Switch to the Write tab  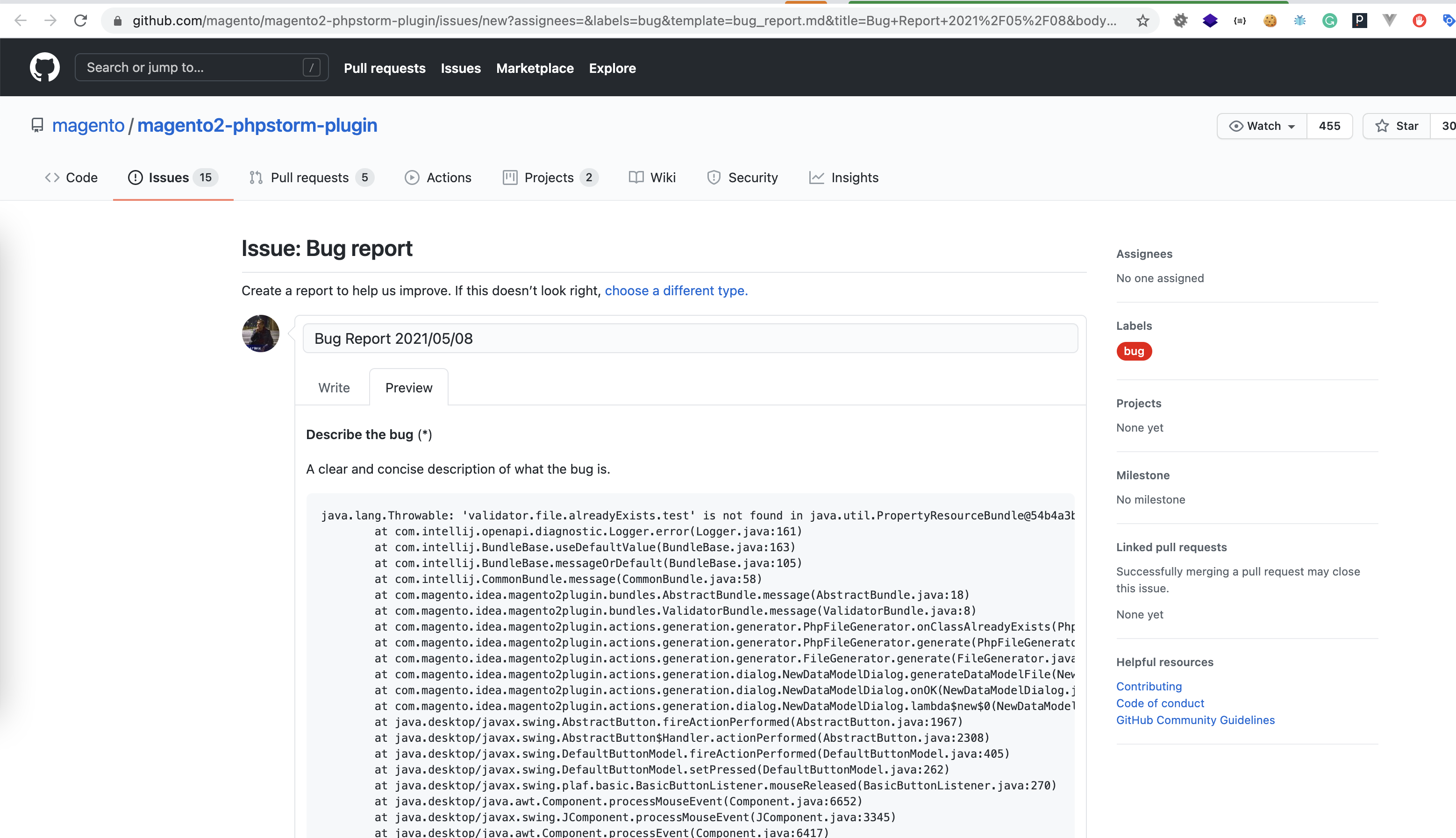(x=334, y=388)
